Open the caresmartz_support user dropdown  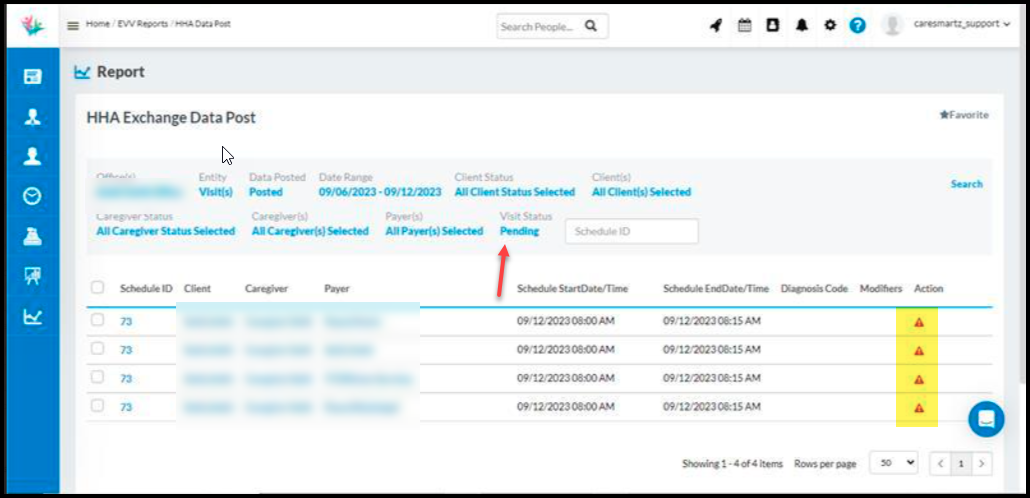click(962, 25)
